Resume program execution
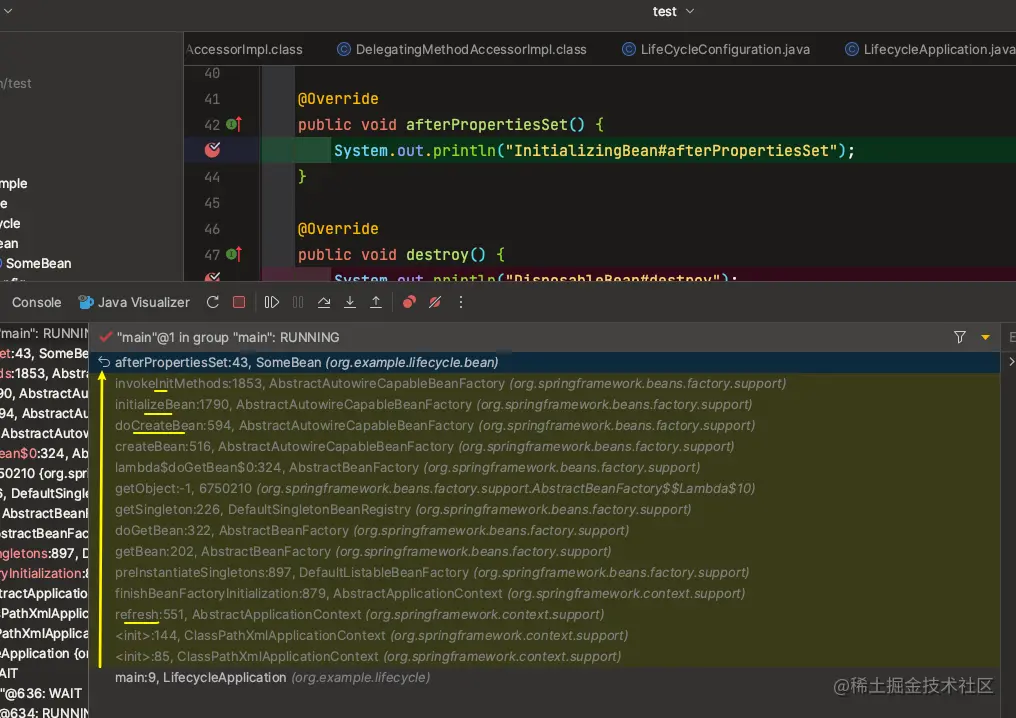 tap(271, 302)
